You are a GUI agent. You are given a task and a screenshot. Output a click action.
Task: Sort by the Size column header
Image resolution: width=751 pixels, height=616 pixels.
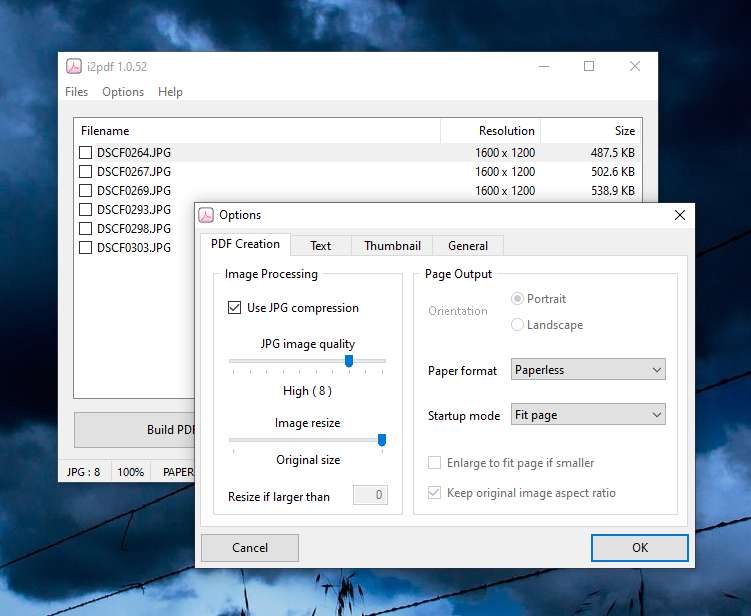(591, 131)
